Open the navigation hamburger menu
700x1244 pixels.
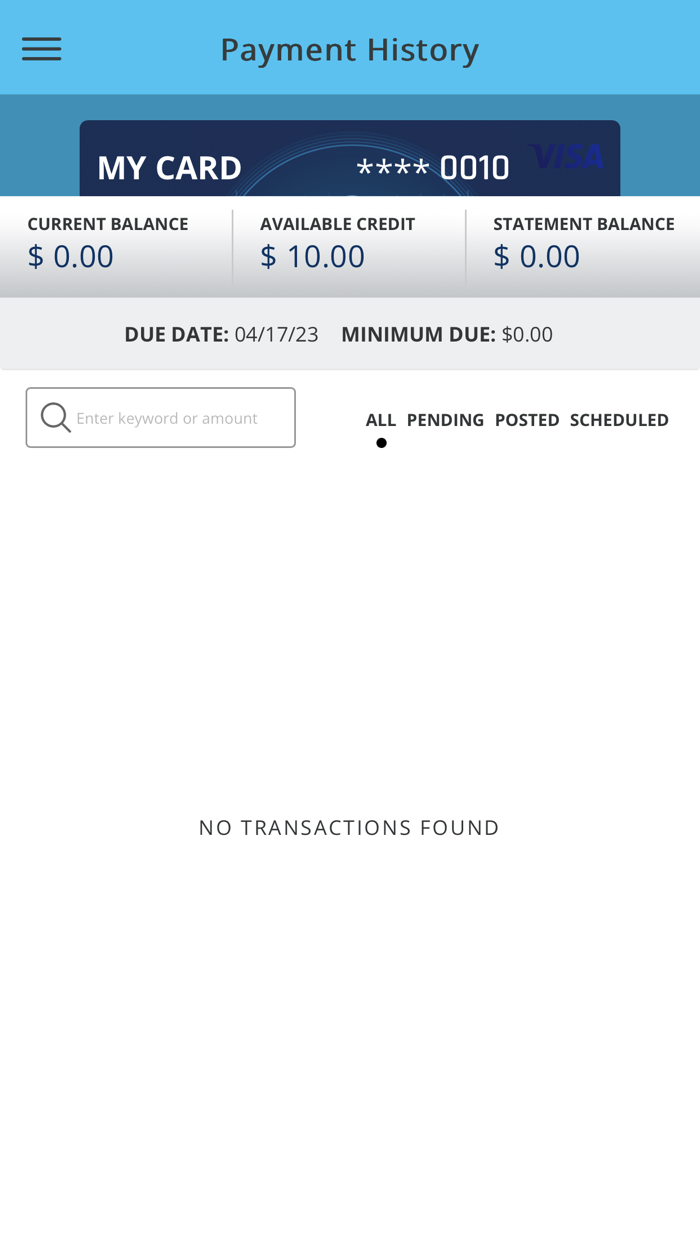coord(41,47)
